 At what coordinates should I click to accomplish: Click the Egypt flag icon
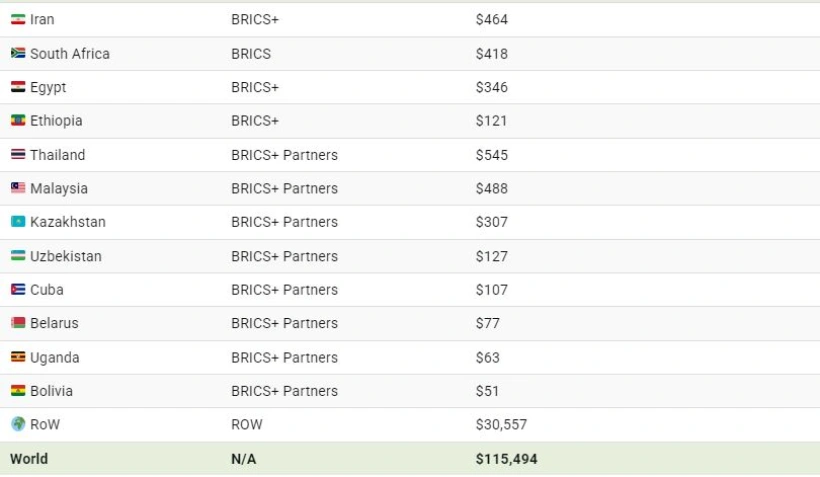point(18,87)
